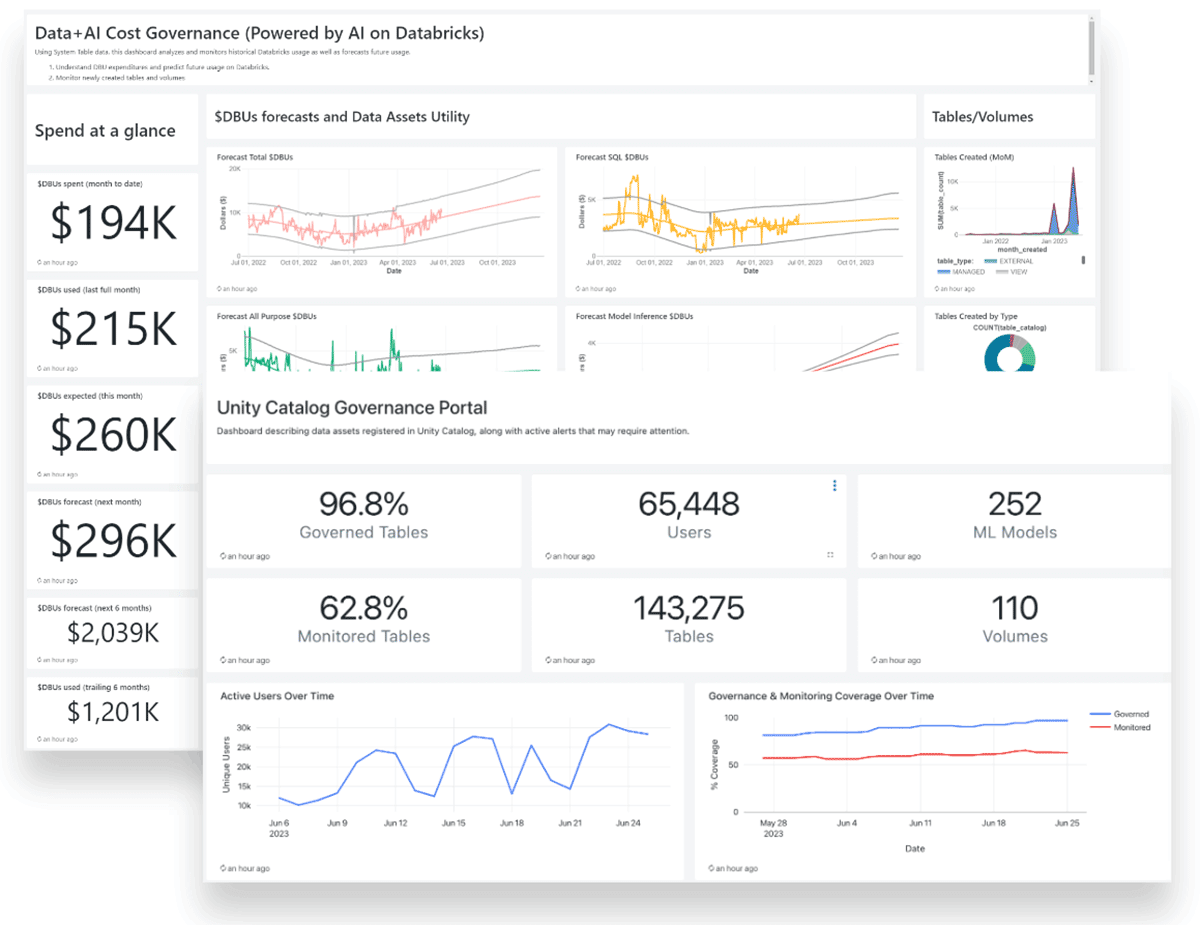Viewport: 1200px width, 925px height.
Task: Click refresh icon under Forecast Total $DBUs chart
Action: click(x=220, y=288)
